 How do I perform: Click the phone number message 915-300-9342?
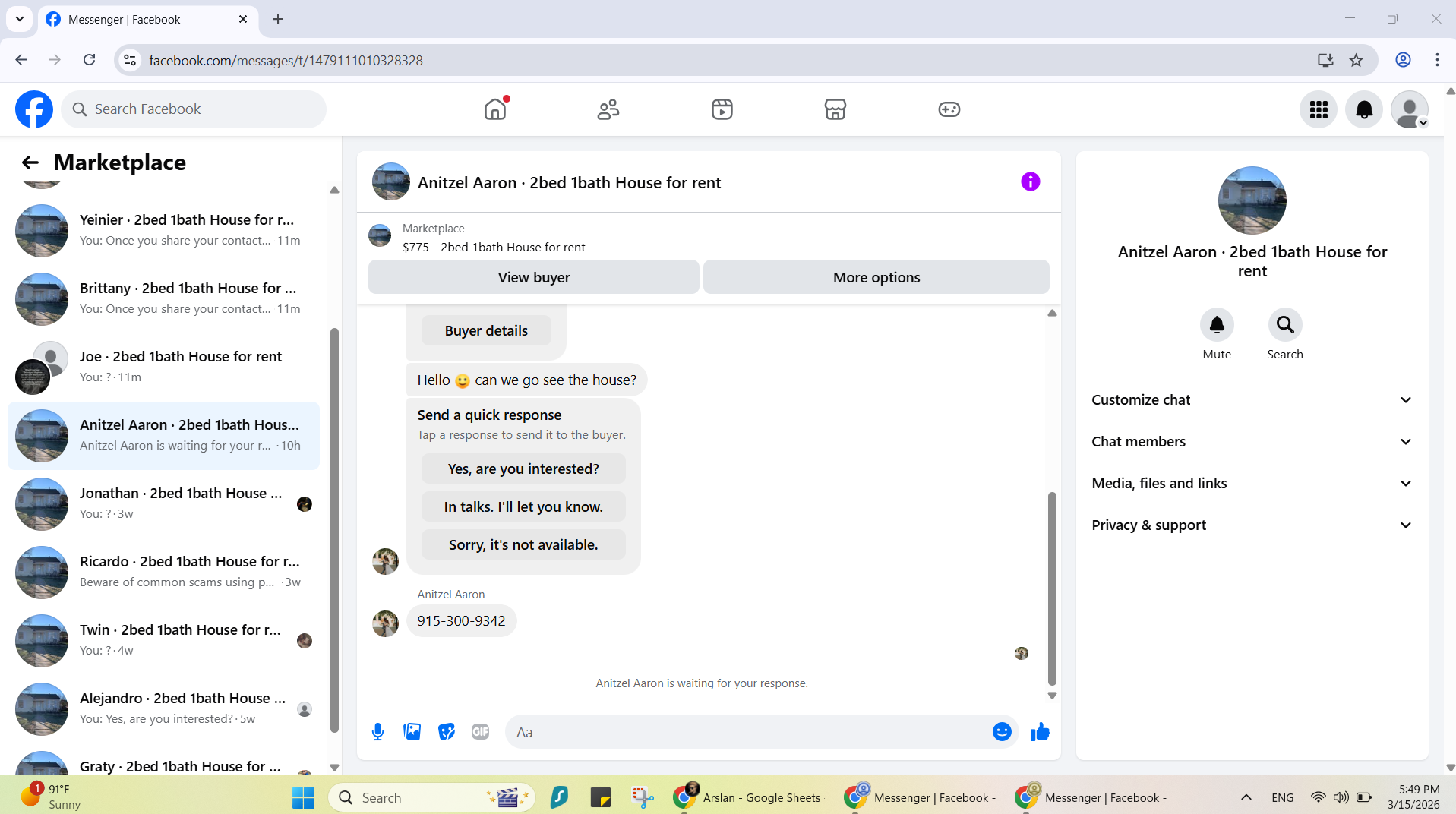point(461,621)
